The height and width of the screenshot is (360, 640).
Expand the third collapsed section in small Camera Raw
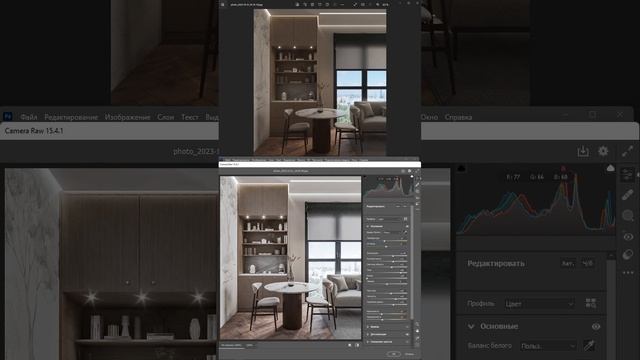pos(368,342)
